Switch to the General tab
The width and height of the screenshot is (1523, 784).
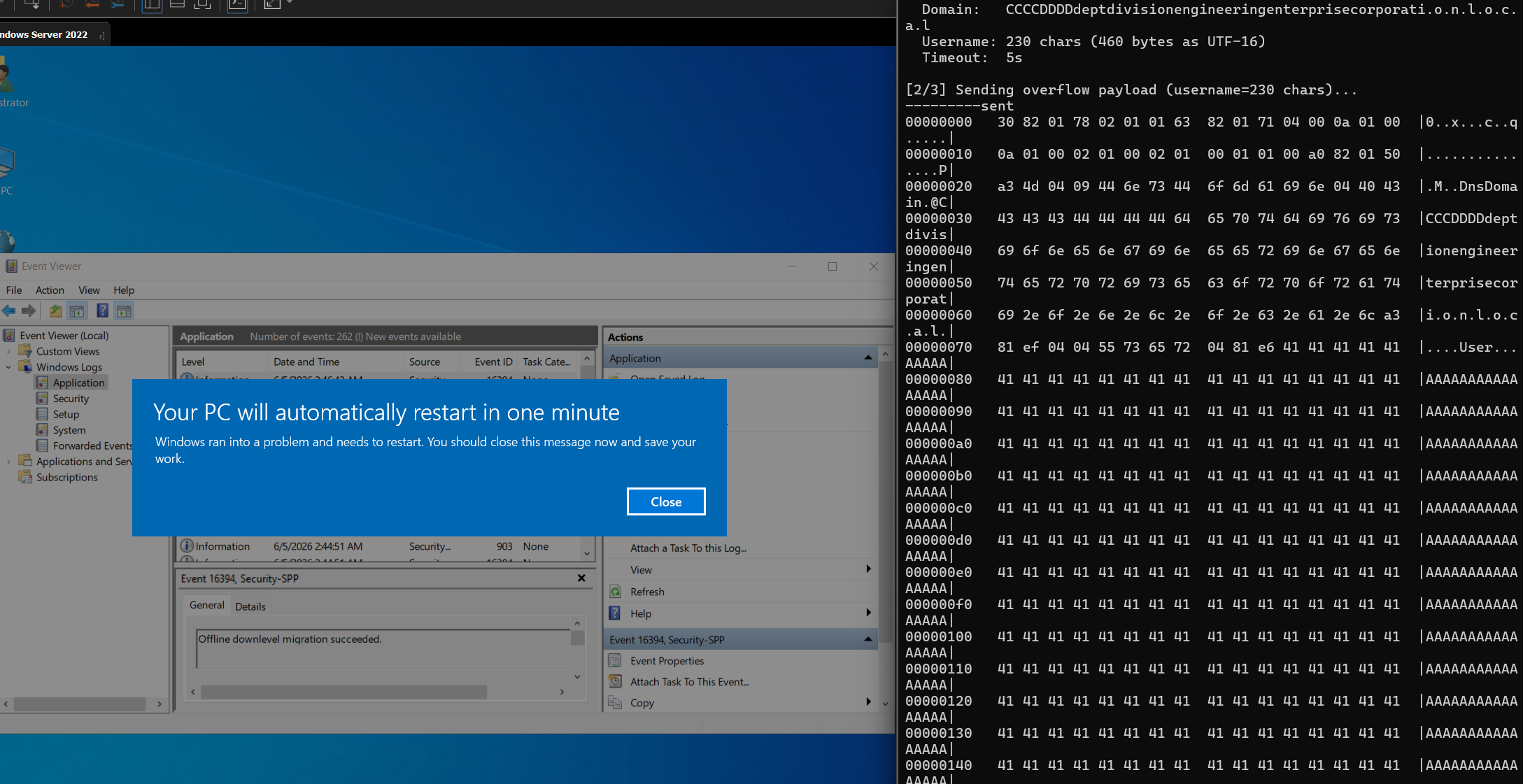pyautogui.click(x=207, y=606)
